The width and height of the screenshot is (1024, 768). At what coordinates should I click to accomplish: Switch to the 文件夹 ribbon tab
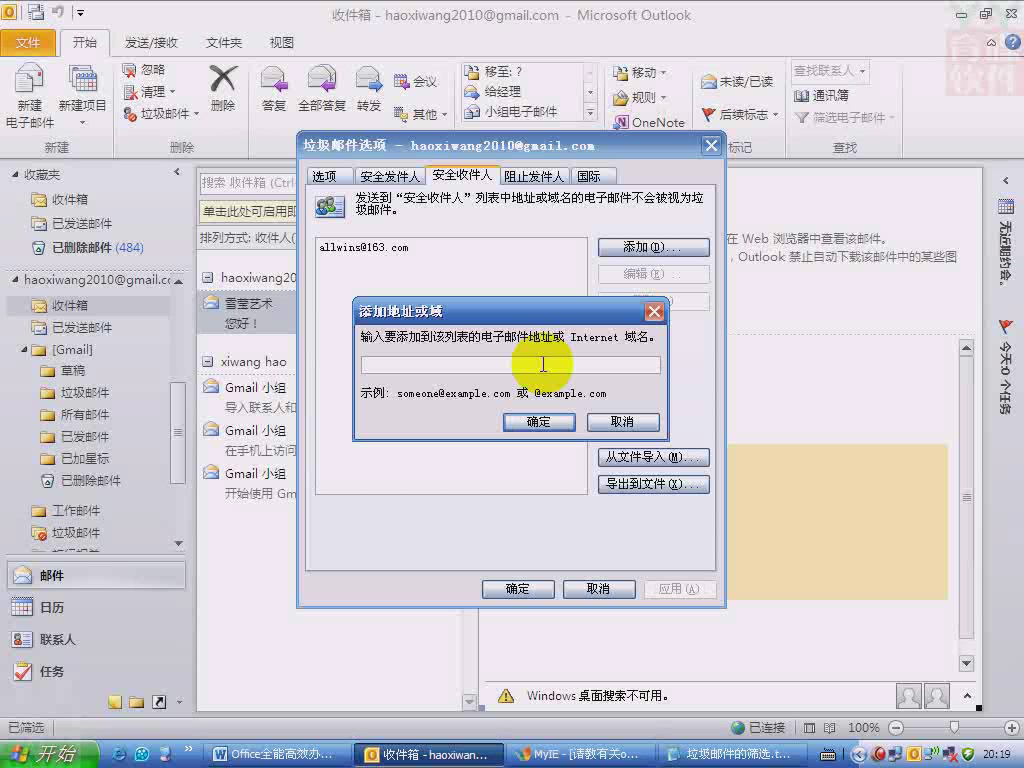click(x=224, y=42)
